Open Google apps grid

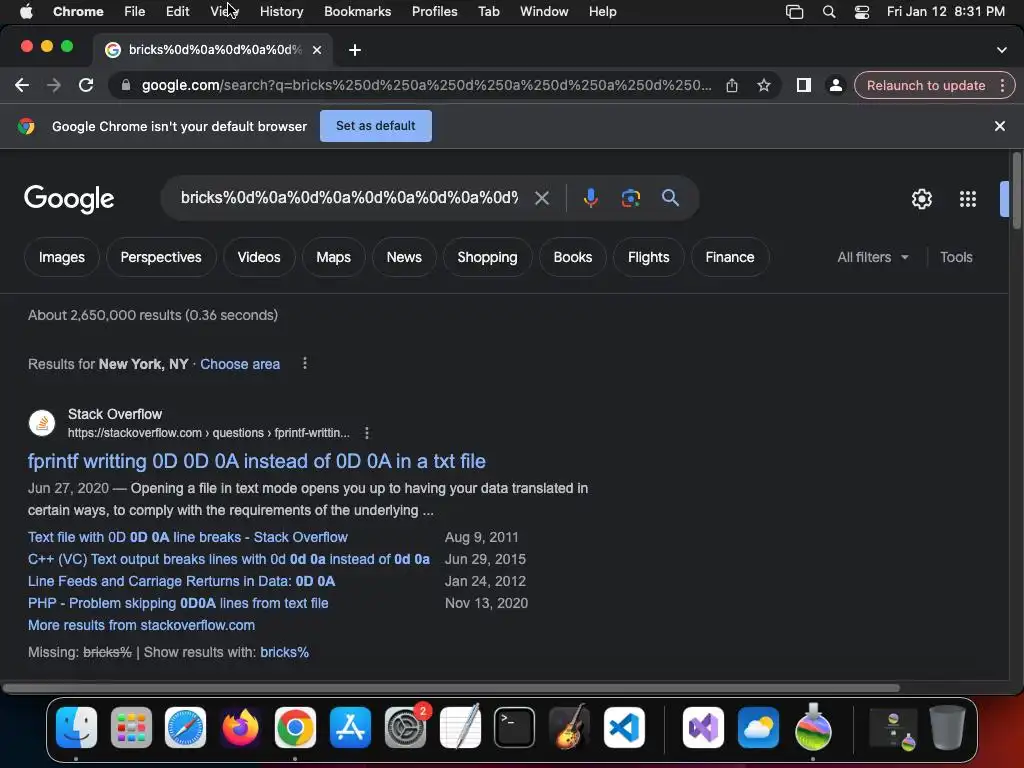coord(968,199)
